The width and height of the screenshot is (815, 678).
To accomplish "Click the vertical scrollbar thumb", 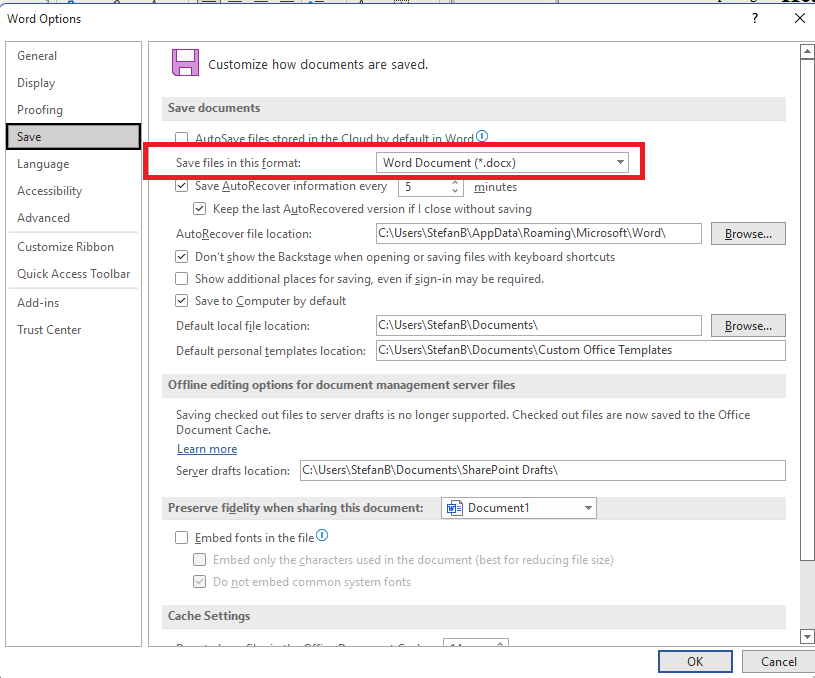I will click(x=807, y=310).
